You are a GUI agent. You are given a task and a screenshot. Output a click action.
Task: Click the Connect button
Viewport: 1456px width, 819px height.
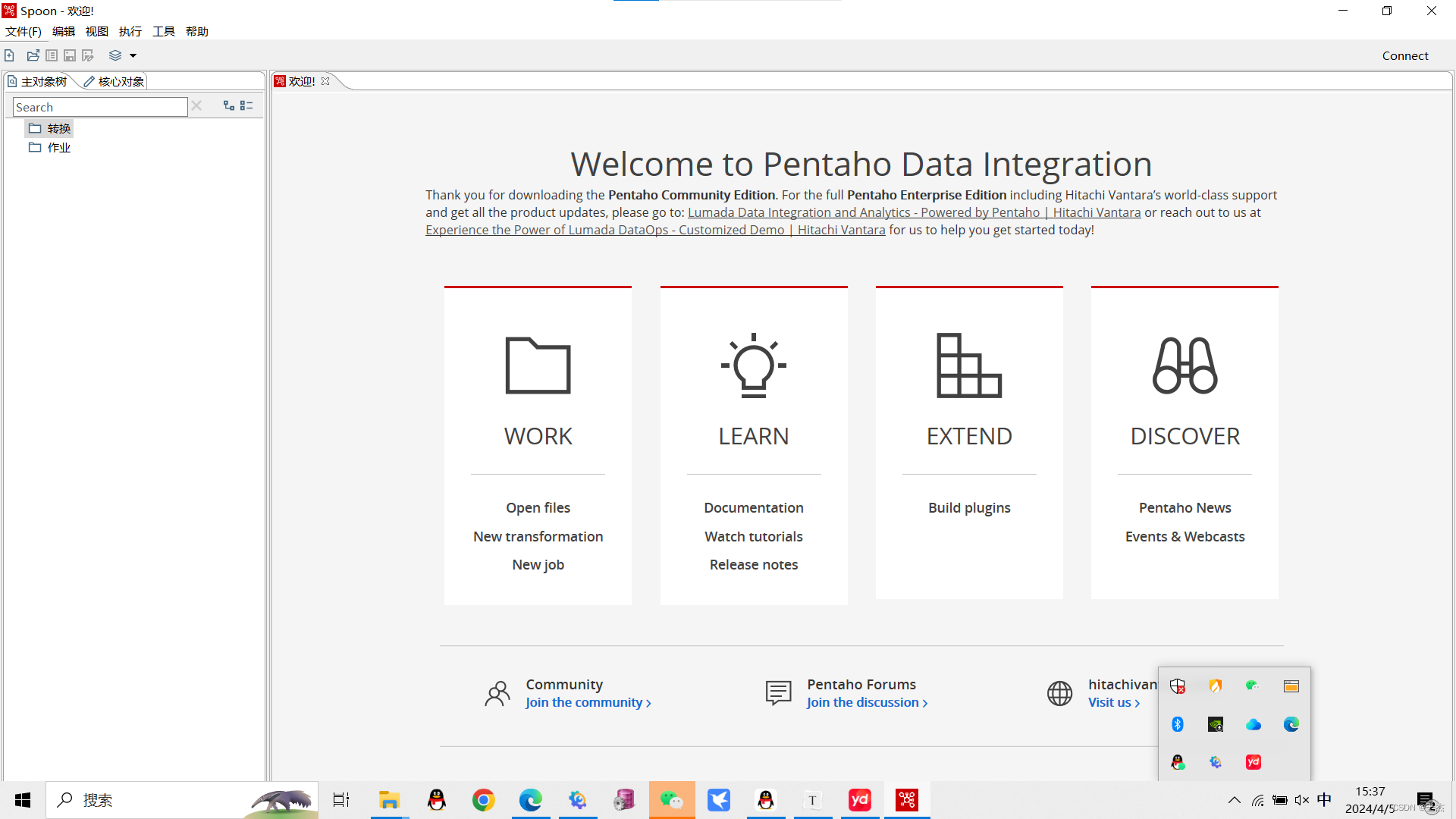1405,55
